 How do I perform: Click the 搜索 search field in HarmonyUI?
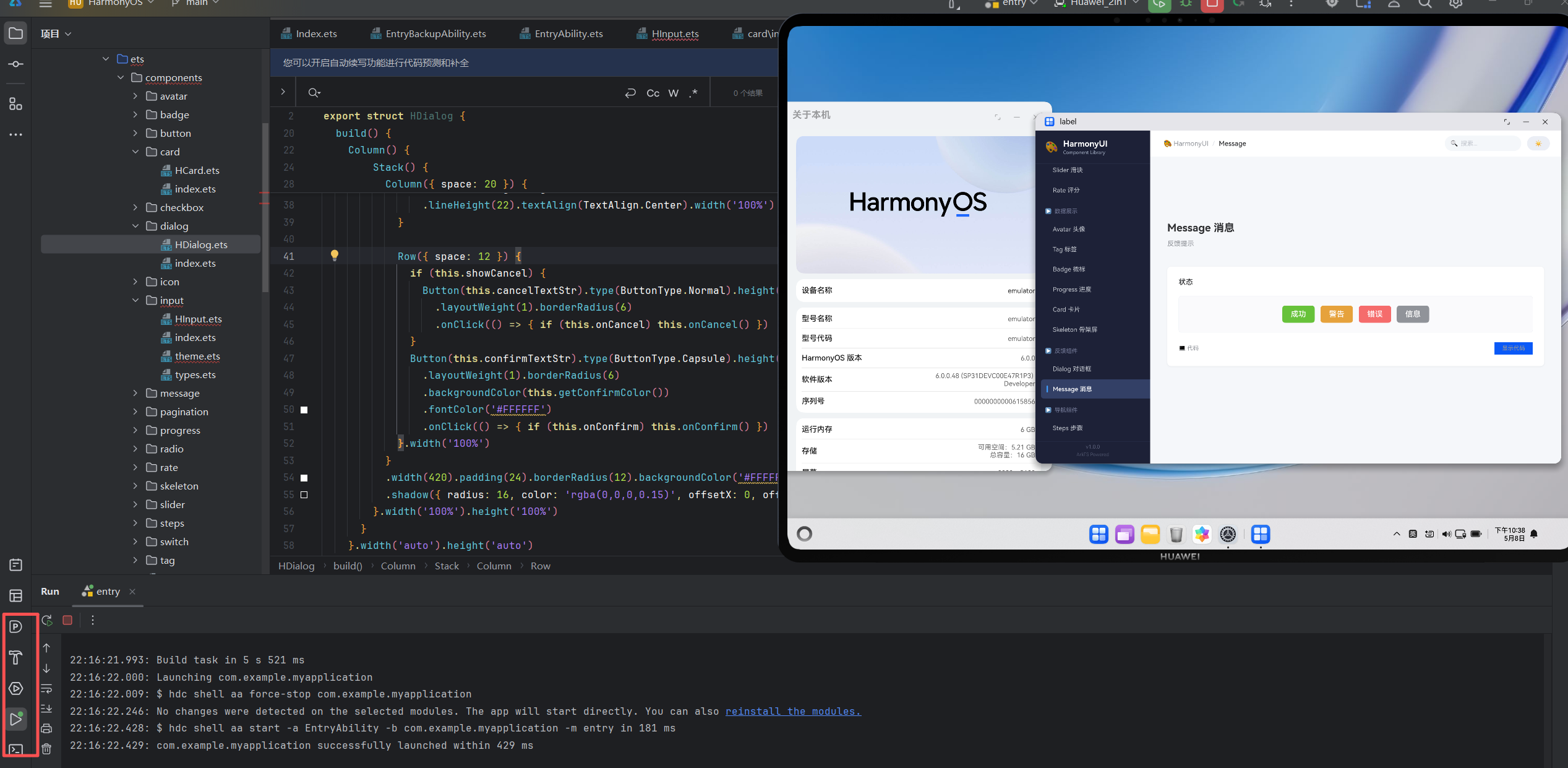pos(1483,144)
